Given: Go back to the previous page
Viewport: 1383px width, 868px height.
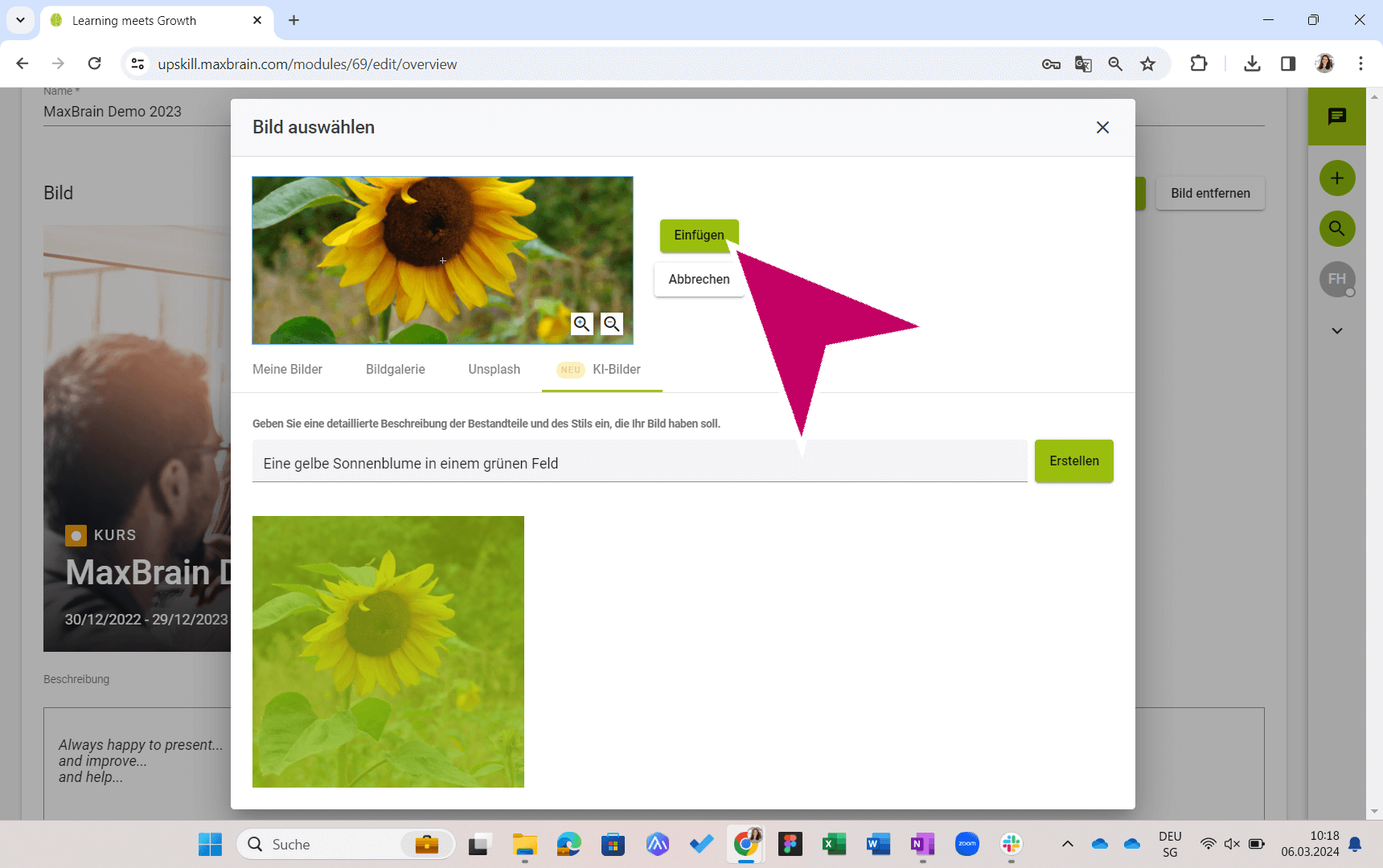Looking at the screenshot, I should coord(23,63).
